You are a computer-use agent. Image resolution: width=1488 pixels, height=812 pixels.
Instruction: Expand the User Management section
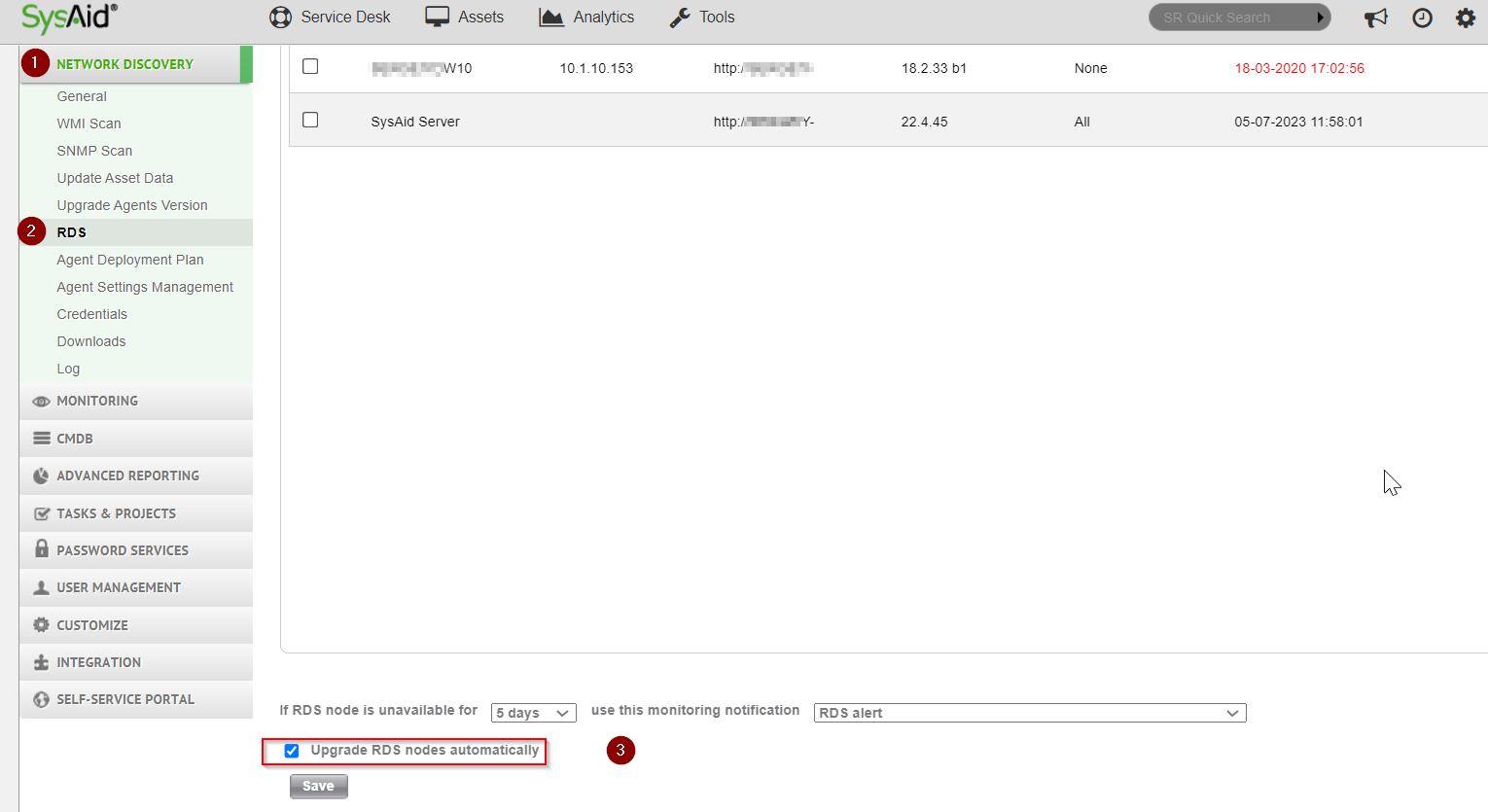point(136,587)
